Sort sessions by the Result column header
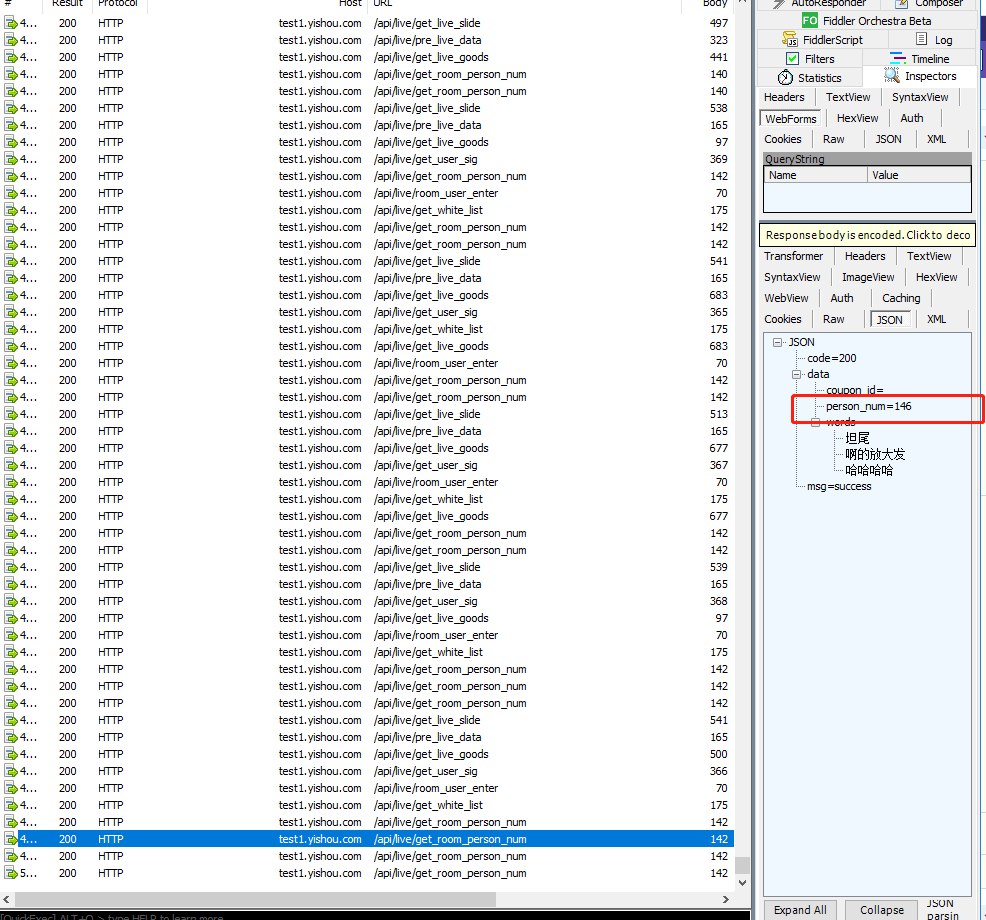This screenshot has width=986, height=920. (67, 3)
